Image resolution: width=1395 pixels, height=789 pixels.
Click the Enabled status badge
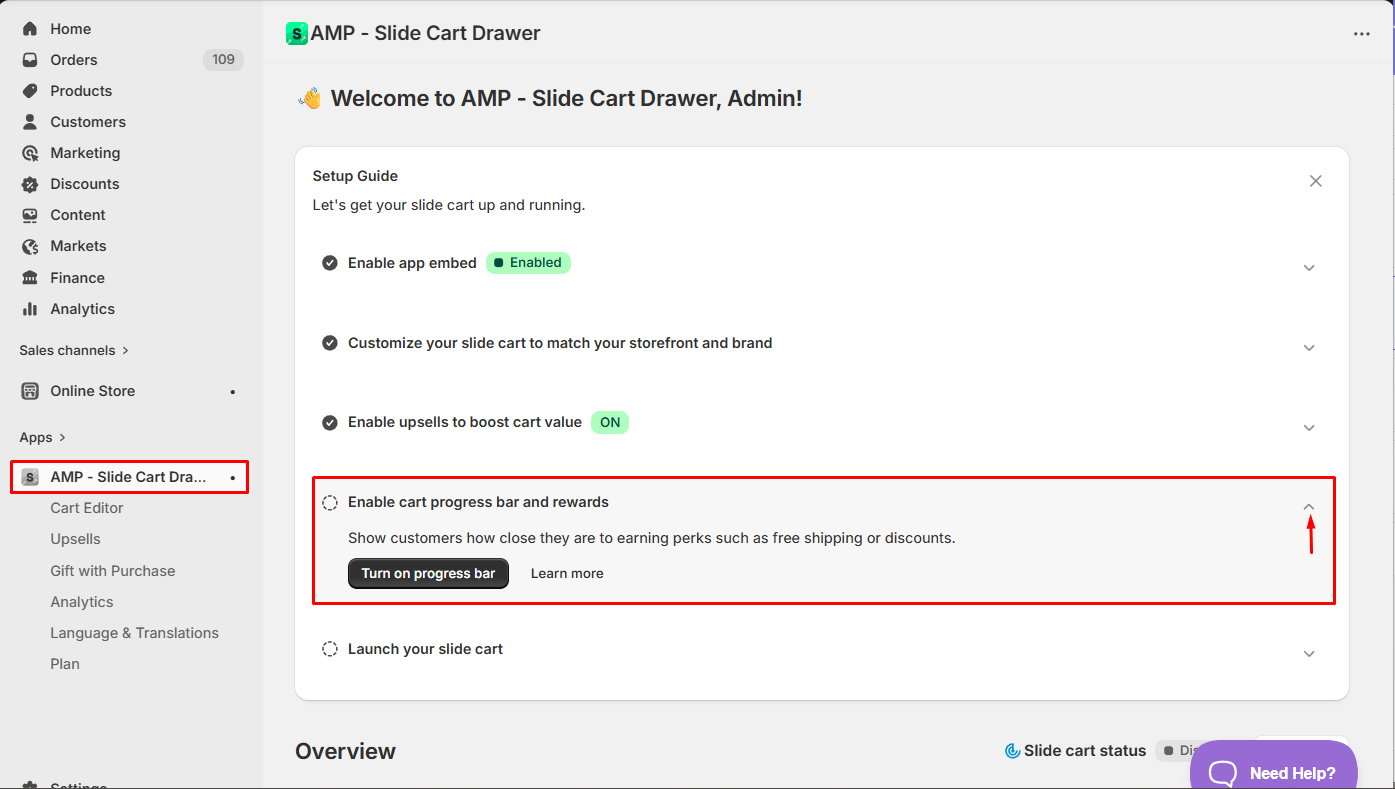[x=528, y=263]
